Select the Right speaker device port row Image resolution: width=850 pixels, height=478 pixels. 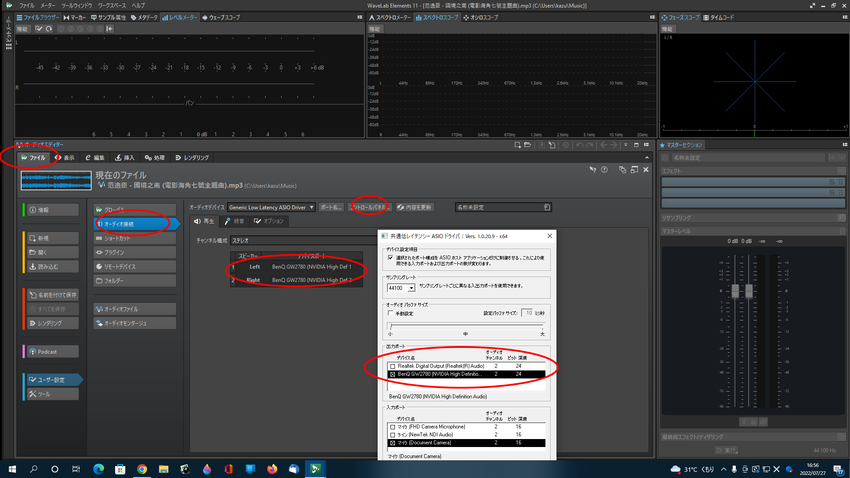click(x=297, y=280)
